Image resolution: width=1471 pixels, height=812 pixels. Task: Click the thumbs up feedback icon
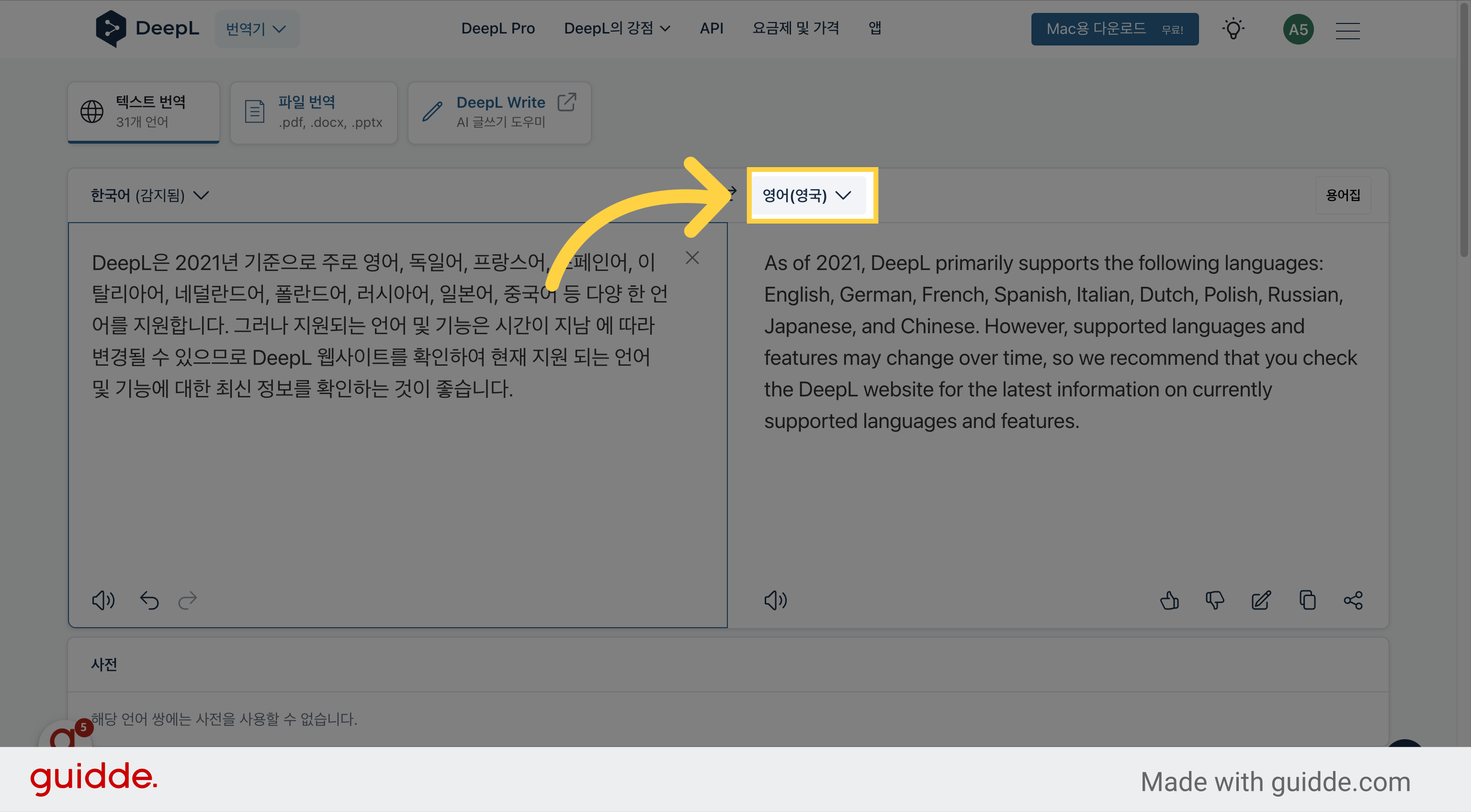coord(1169,600)
